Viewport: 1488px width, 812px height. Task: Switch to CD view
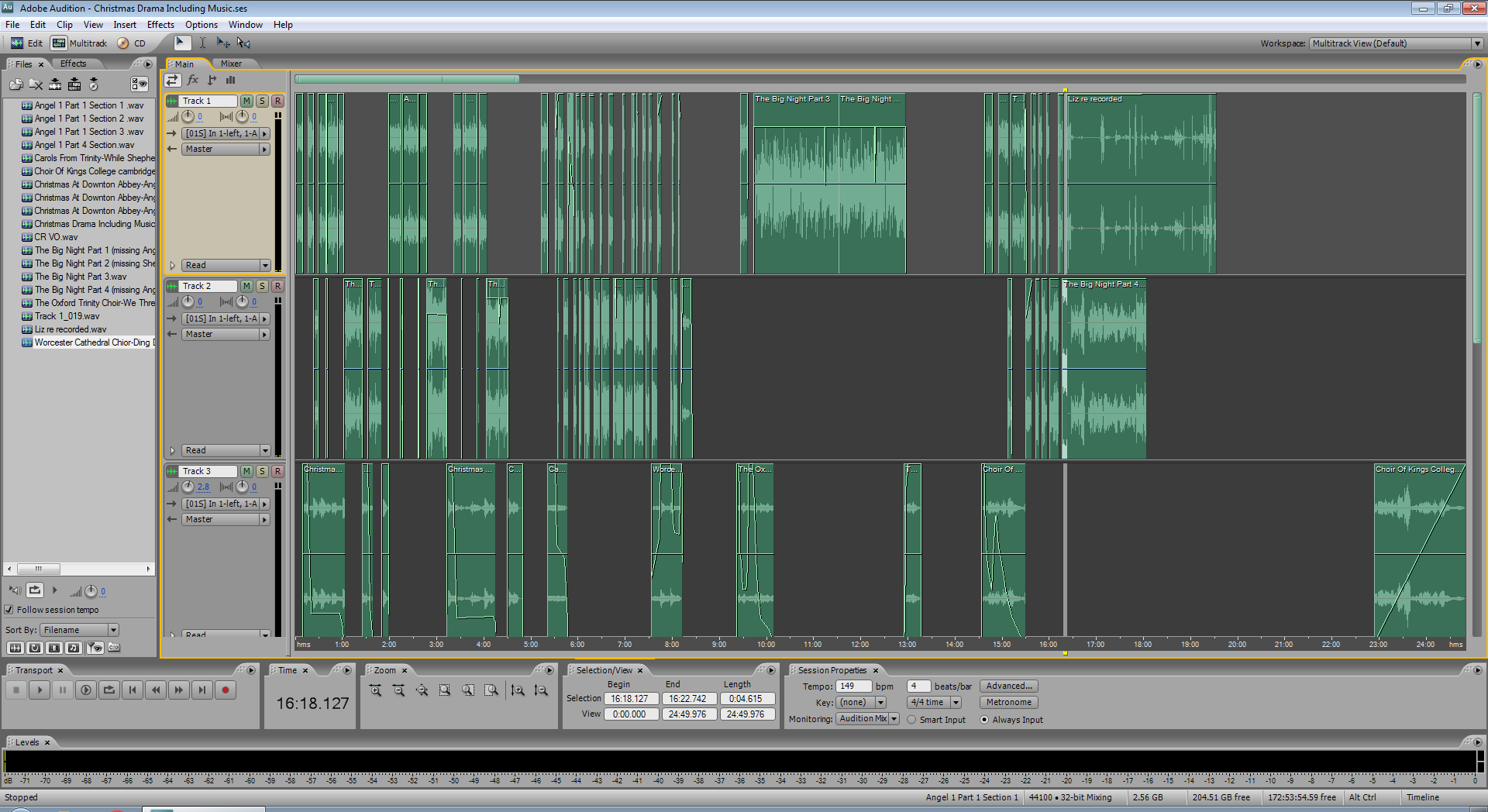tap(132, 43)
